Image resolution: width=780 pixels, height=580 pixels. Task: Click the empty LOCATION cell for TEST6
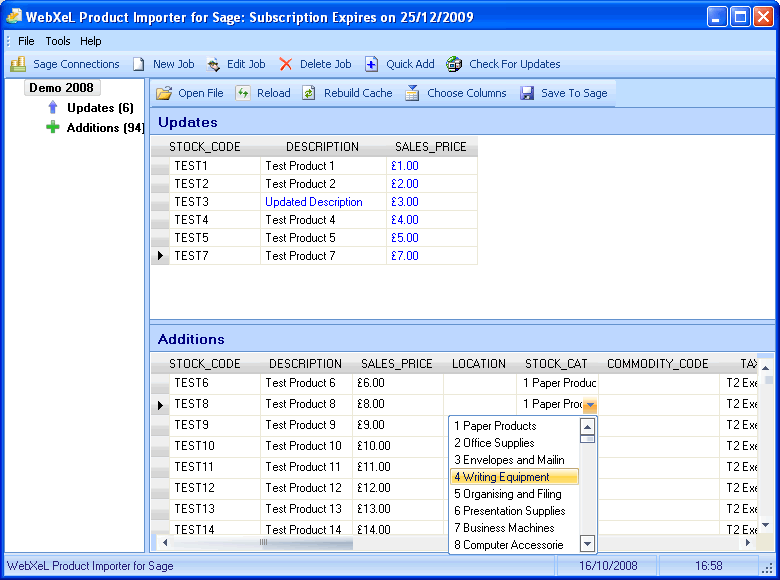(x=480, y=383)
